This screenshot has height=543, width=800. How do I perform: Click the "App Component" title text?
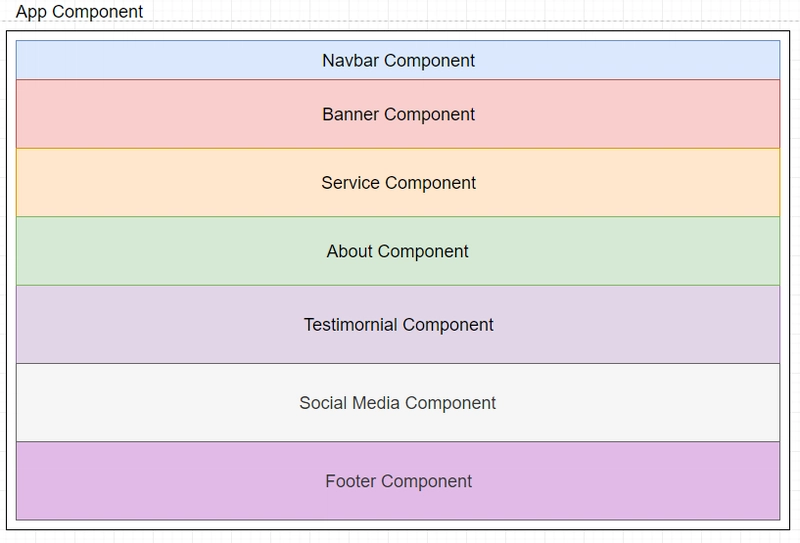[x=79, y=11]
